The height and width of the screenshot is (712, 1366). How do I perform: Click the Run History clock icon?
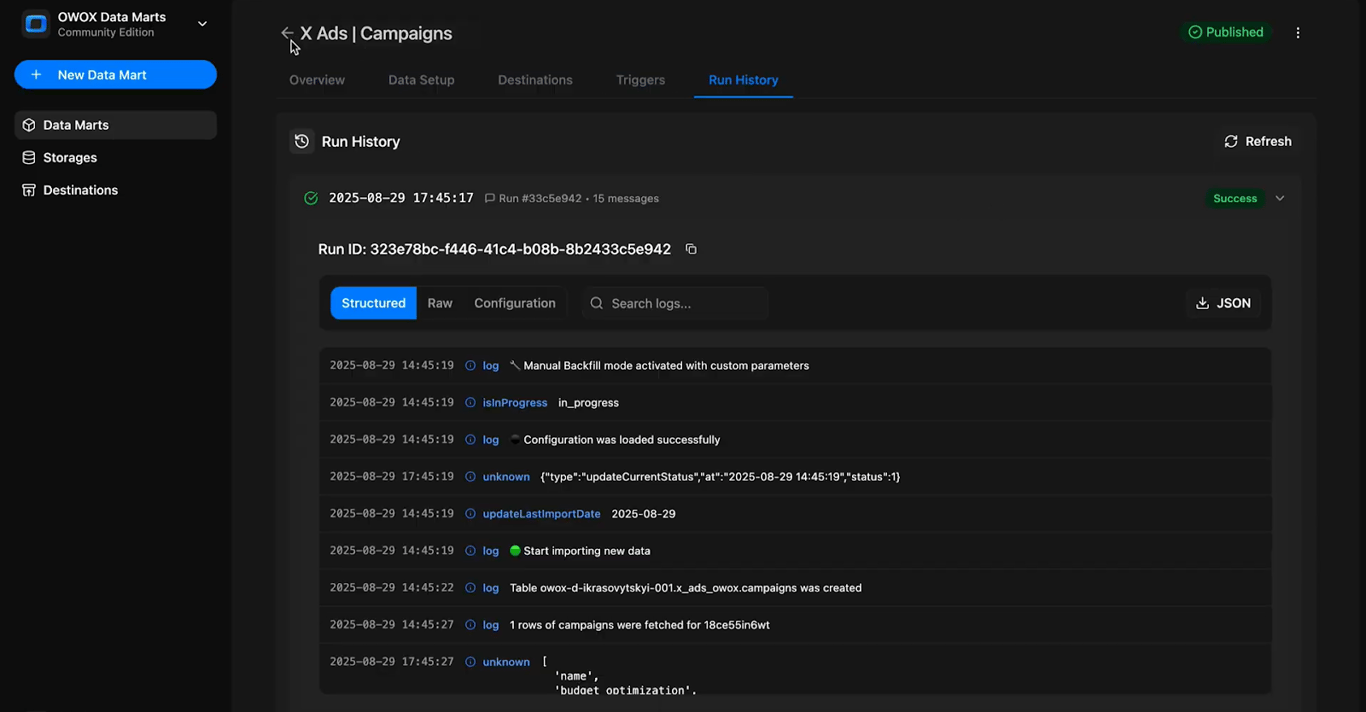point(301,141)
